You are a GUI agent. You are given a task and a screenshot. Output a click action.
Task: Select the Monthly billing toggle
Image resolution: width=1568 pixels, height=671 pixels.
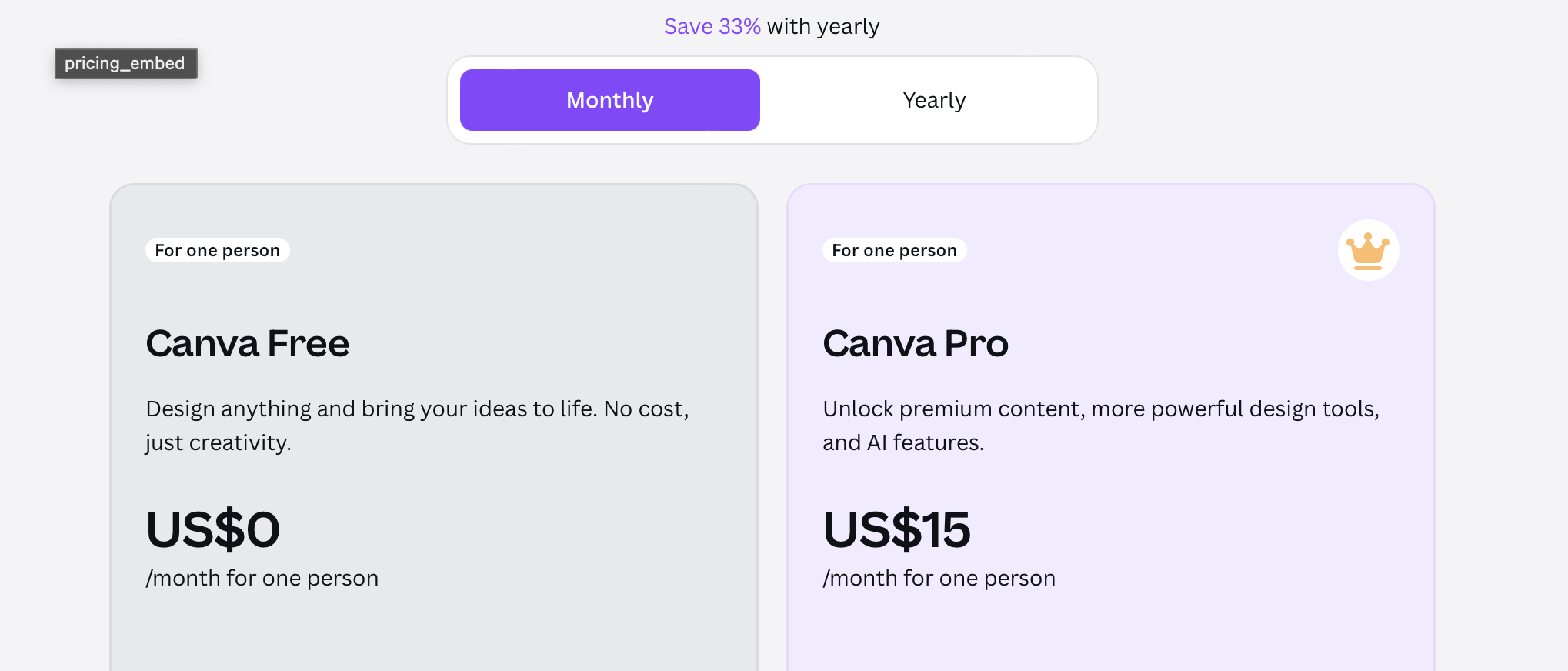(609, 100)
